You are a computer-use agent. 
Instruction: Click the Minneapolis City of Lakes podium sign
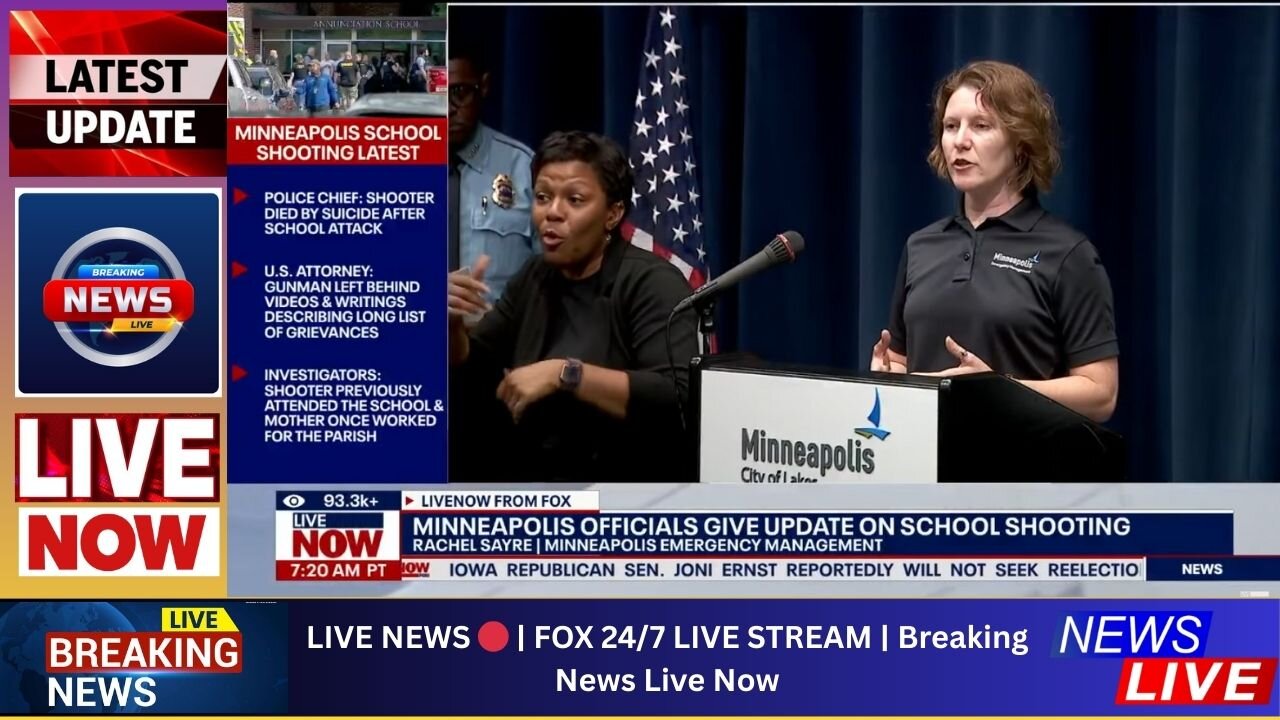pos(818,426)
